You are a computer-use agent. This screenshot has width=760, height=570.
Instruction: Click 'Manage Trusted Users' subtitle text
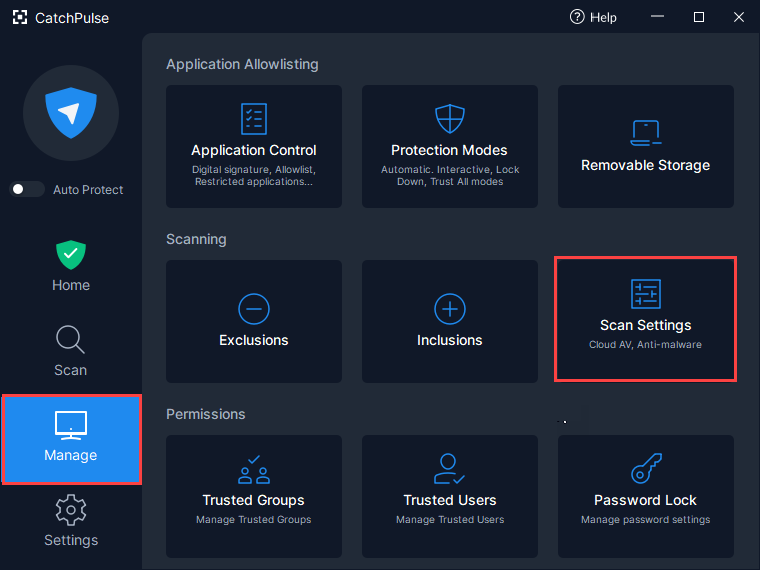450,520
